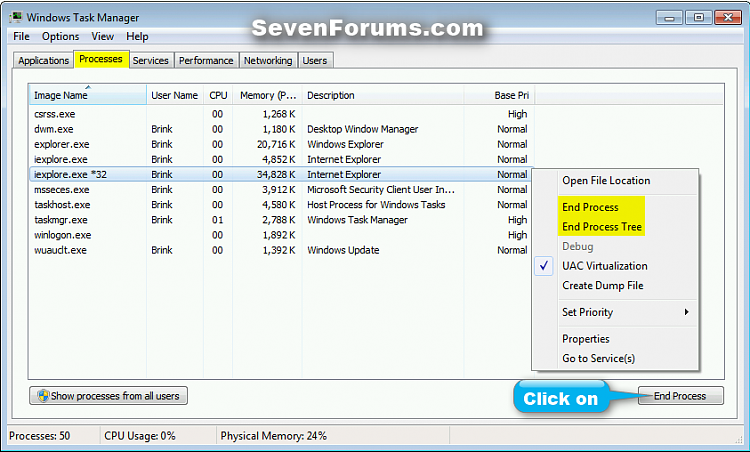750x452 pixels.
Task: Expand the Set Priority submenu arrow
Action: [x=686, y=312]
